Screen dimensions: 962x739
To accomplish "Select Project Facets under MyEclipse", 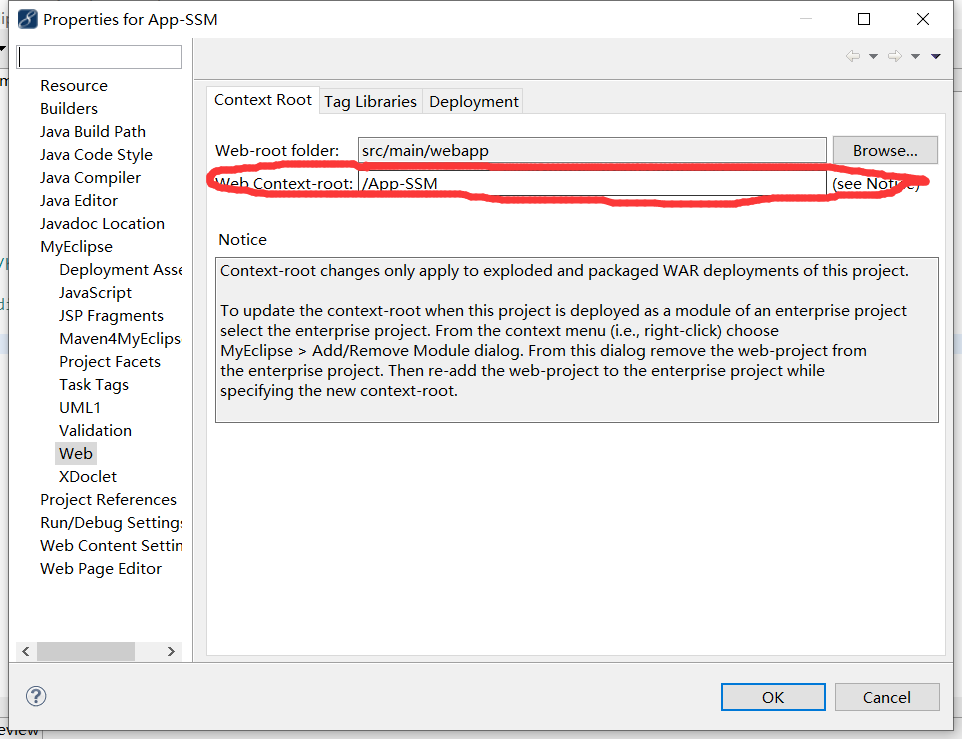I will tap(110, 362).
